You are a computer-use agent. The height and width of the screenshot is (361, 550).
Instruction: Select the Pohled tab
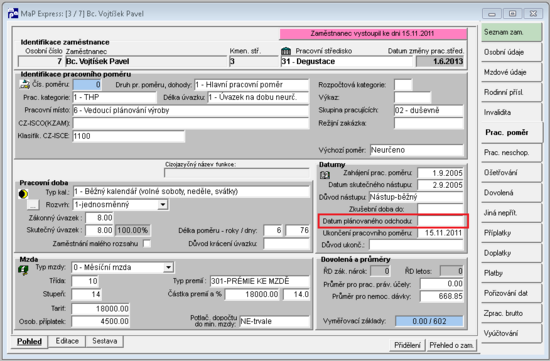(29, 341)
